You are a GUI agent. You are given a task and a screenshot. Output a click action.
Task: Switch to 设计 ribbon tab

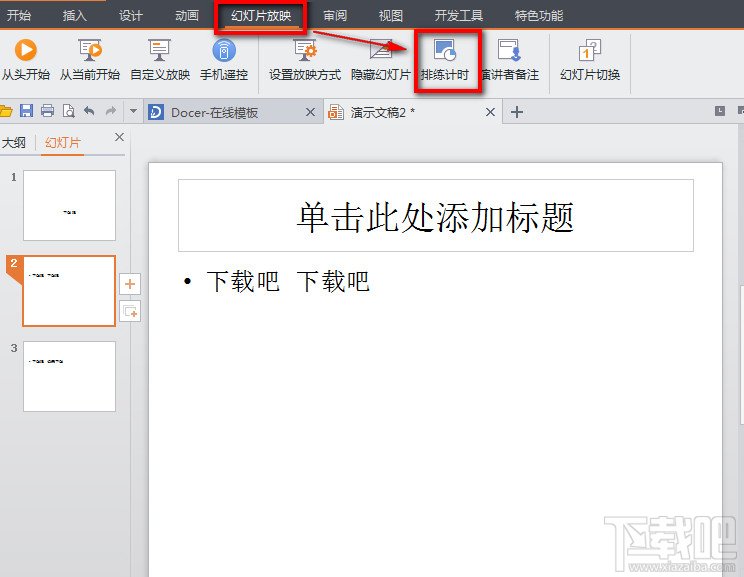tap(130, 16)
